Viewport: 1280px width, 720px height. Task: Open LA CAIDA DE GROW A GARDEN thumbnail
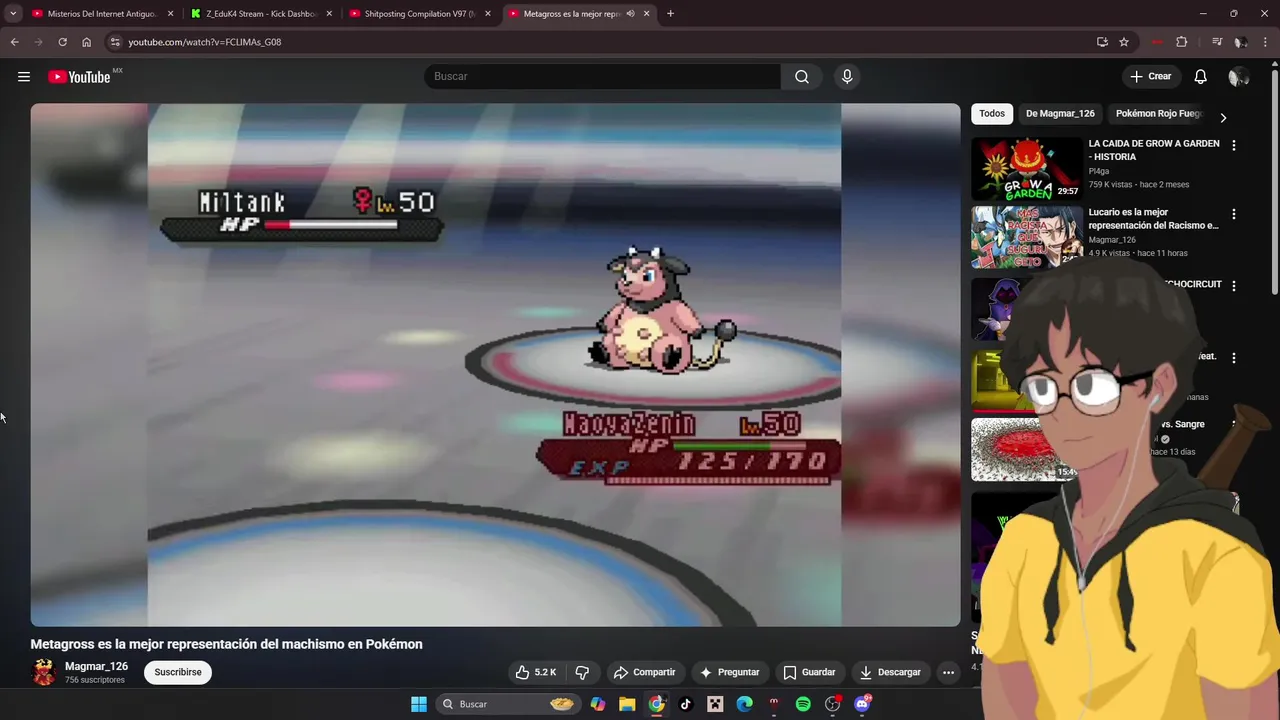point(1027,168)
